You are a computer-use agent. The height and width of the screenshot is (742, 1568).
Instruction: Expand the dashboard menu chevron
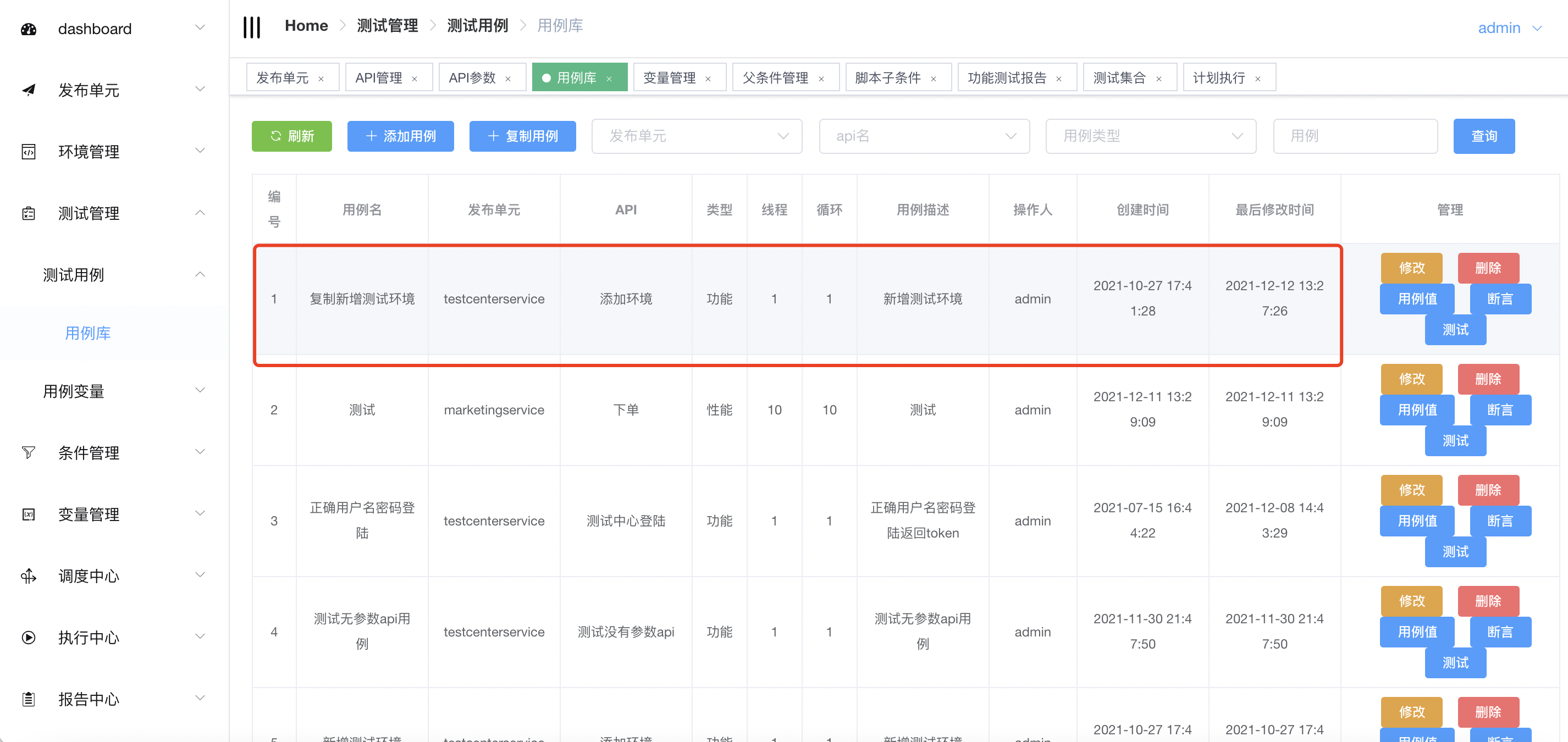coord(200,28)
